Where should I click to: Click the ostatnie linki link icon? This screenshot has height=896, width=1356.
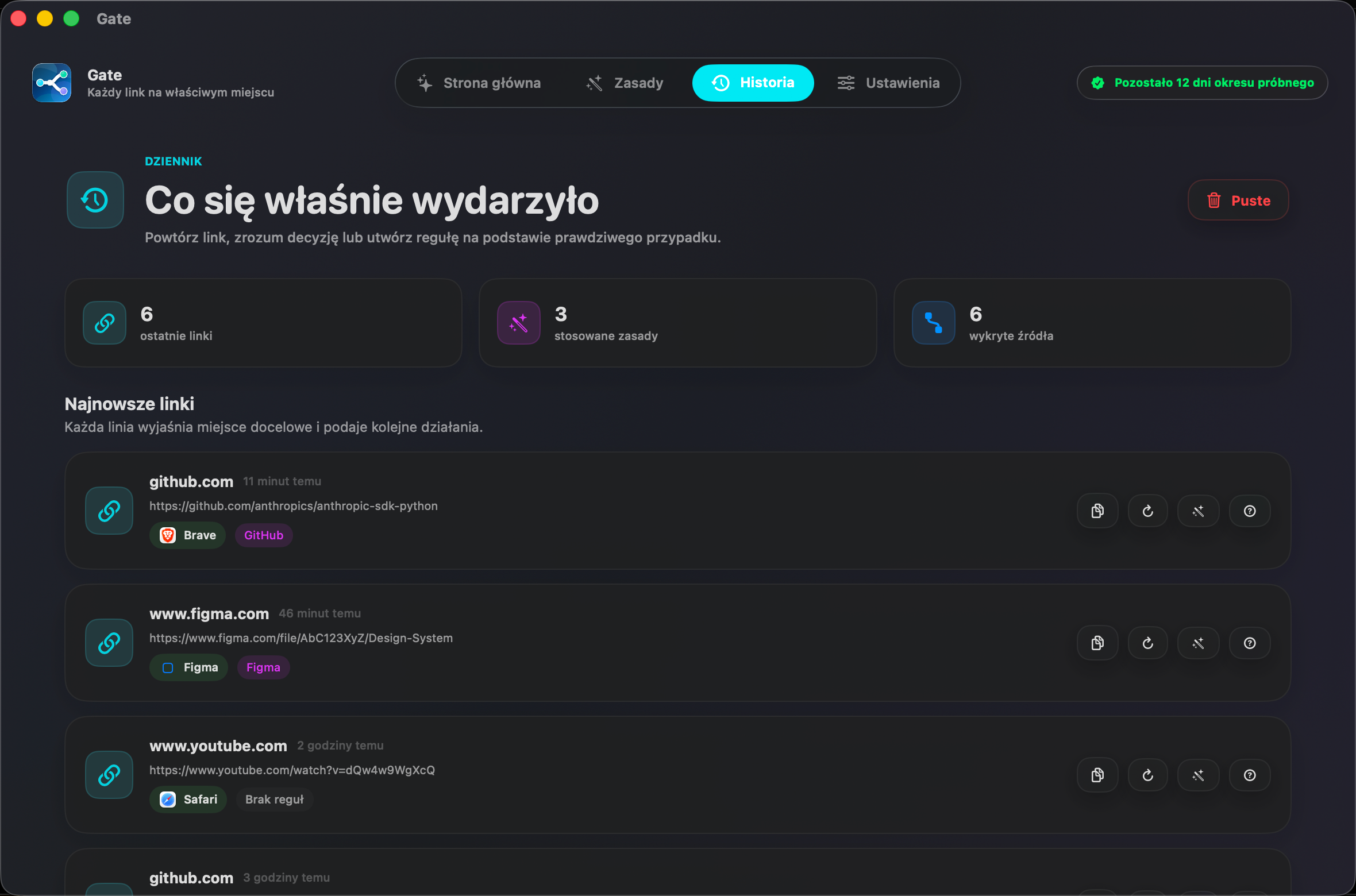click(x=105, y=323)
